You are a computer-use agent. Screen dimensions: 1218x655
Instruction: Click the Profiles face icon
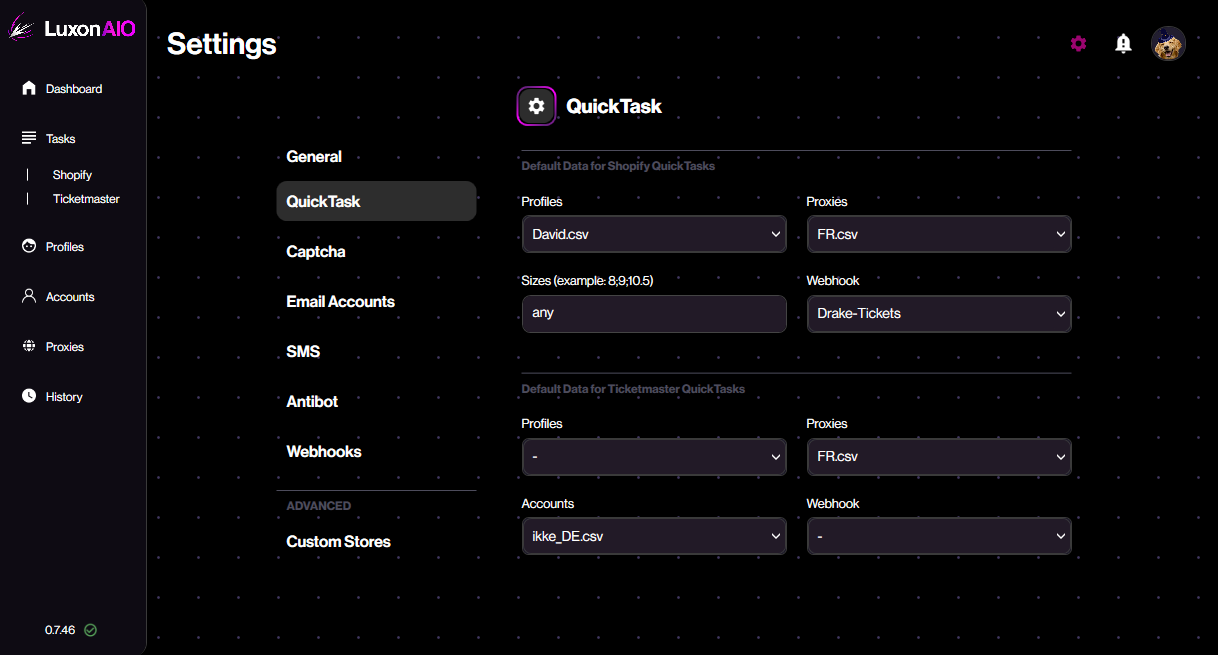point(29,246)
